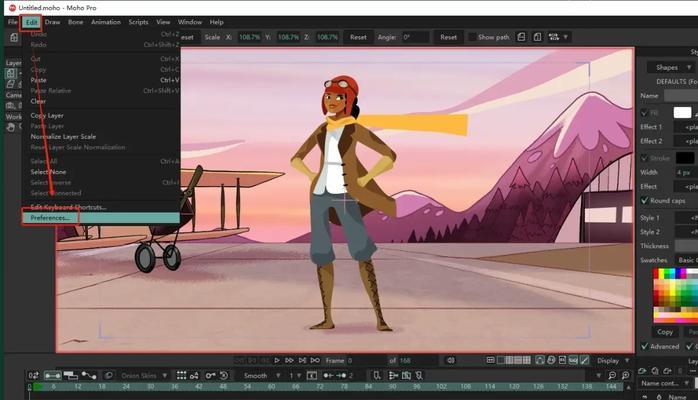Open the Bone menu
Viewport: 698px width, 400px height.
click(75, 22)
